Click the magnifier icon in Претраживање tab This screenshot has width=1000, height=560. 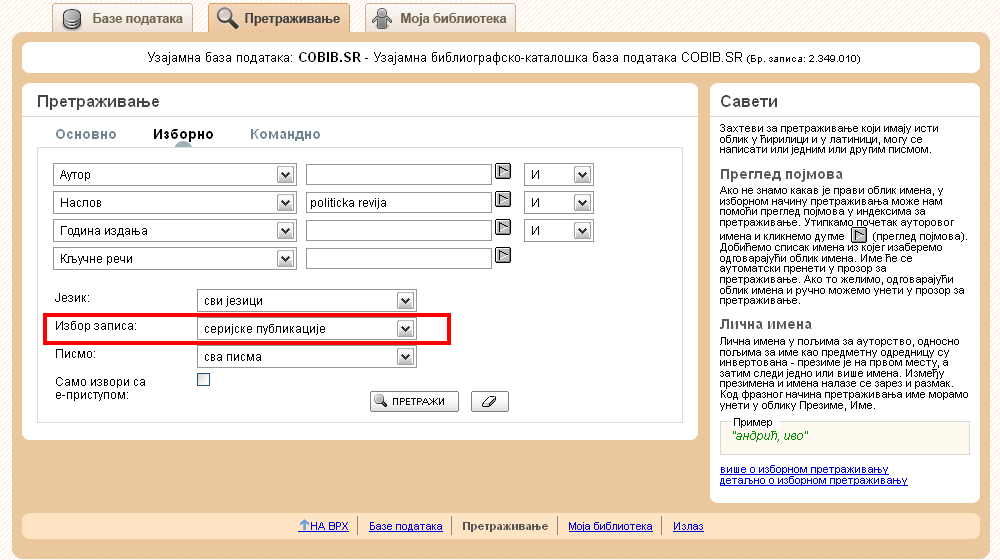coord(228,18)
